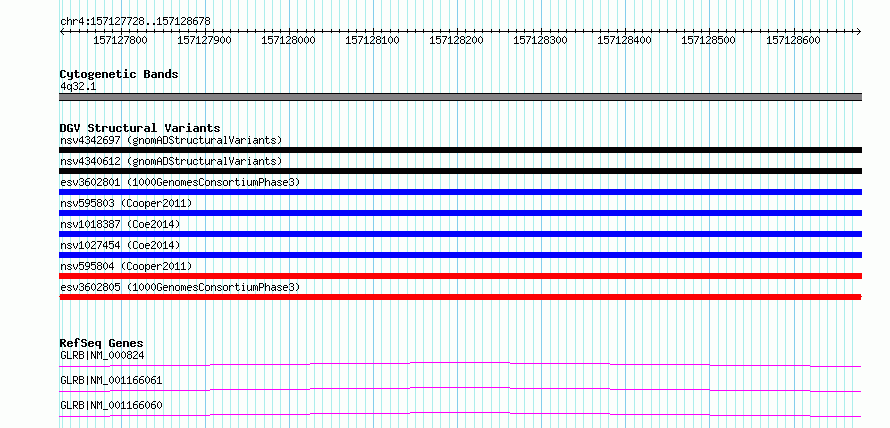Select the blue bar under nsv1018387
890x428 pixels.
click(x=460, y=234)
